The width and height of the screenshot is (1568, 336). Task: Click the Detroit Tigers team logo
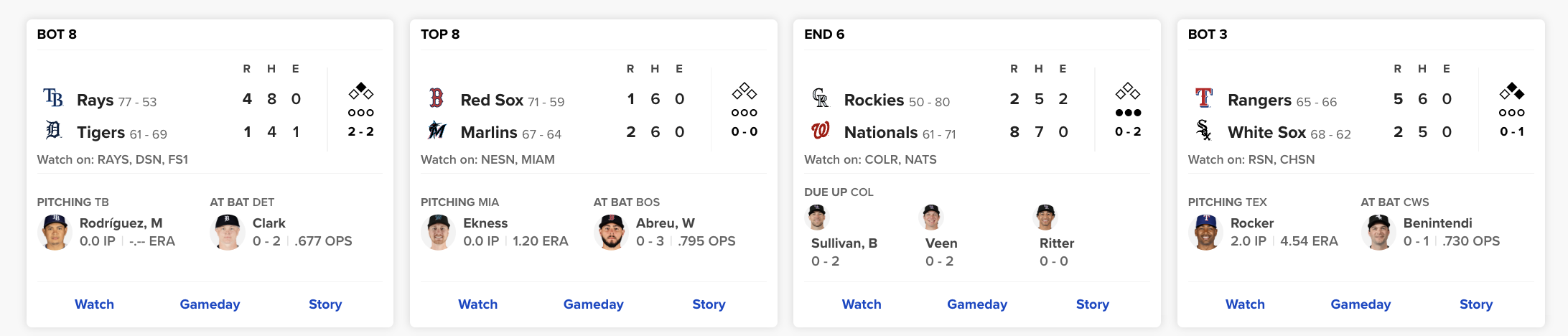coord(54,131)
